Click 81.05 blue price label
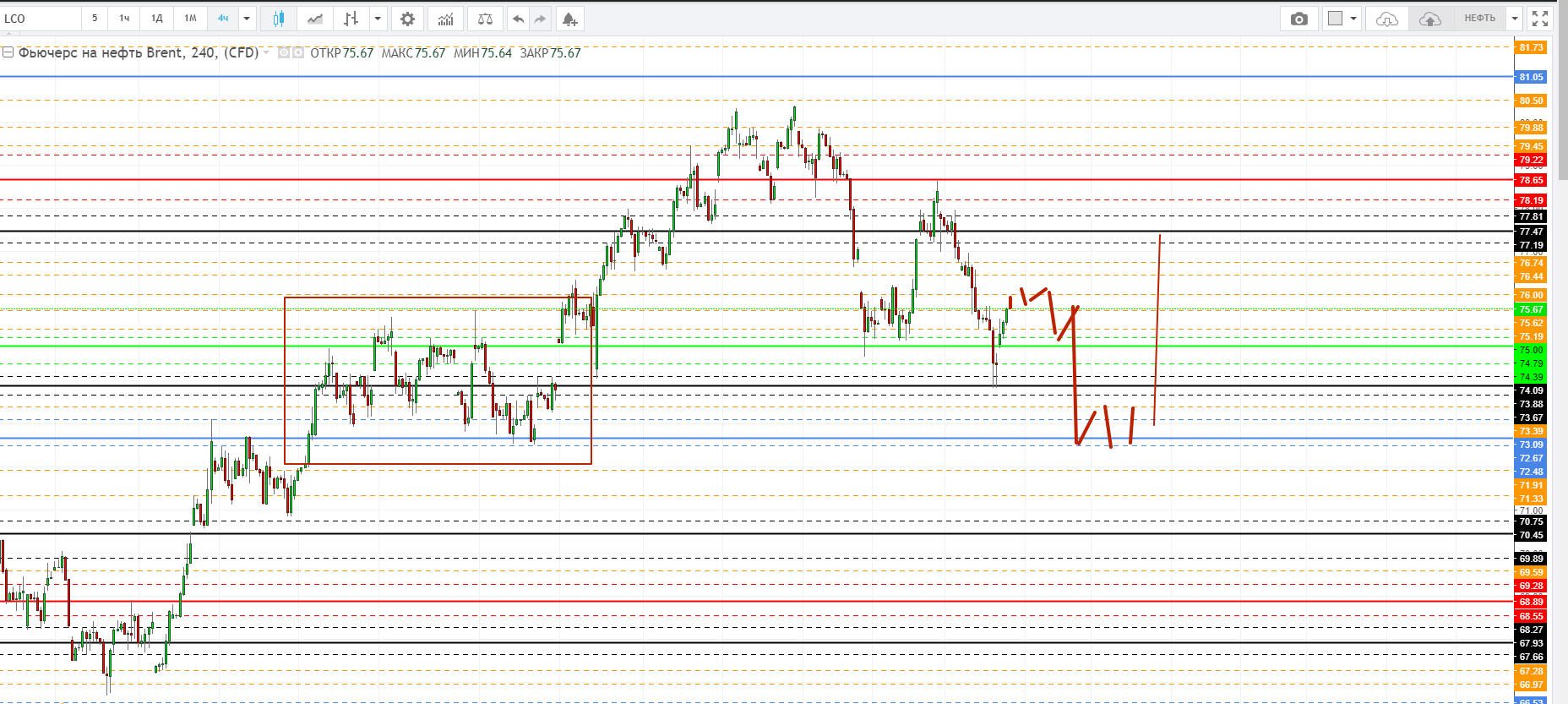 1531,77
